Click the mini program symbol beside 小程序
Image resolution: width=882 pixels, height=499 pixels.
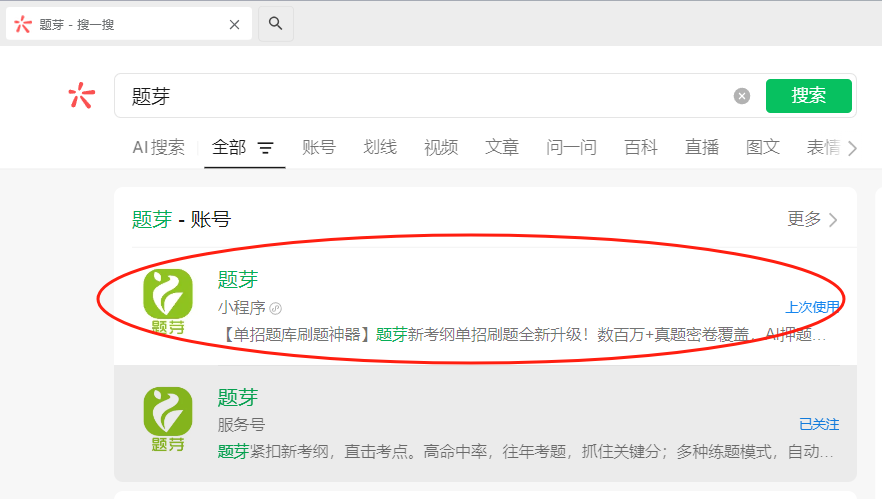click(x=276, y=308)
